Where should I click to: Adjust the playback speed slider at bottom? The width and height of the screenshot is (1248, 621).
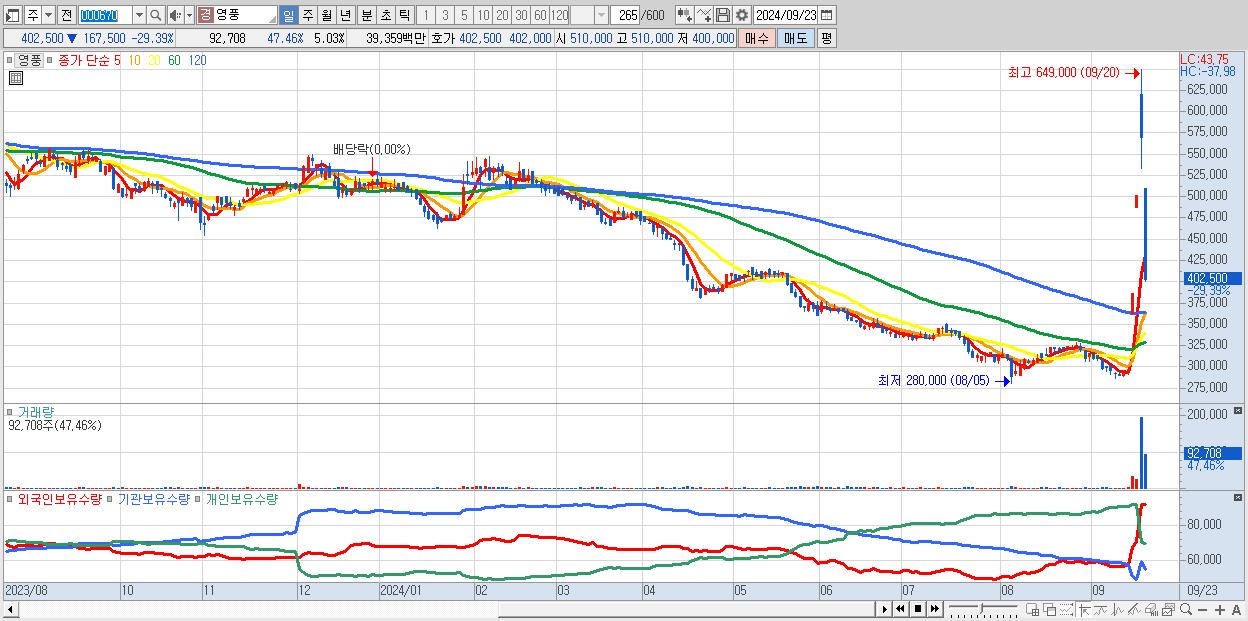tap(982, 608)
